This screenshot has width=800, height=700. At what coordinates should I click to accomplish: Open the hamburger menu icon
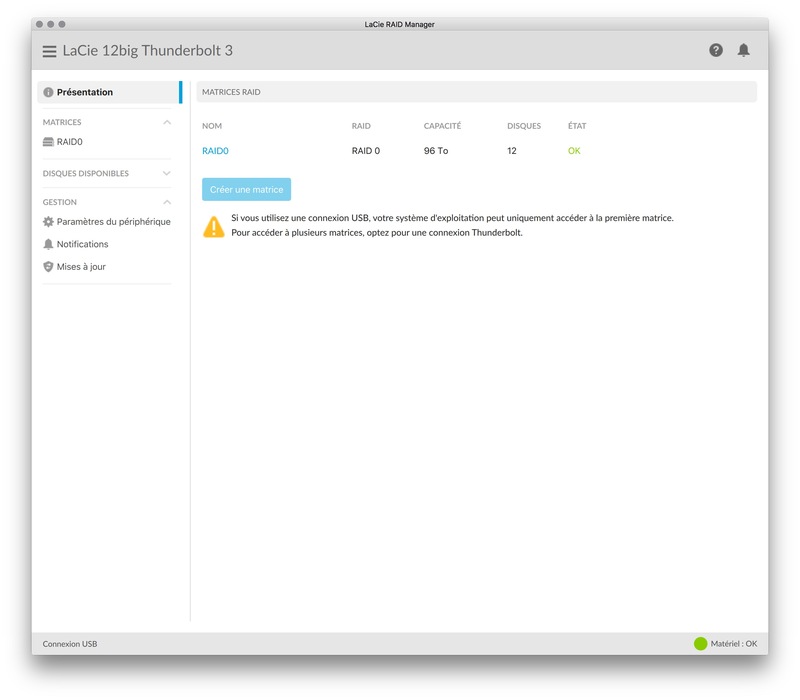click(x=49, y=51)
